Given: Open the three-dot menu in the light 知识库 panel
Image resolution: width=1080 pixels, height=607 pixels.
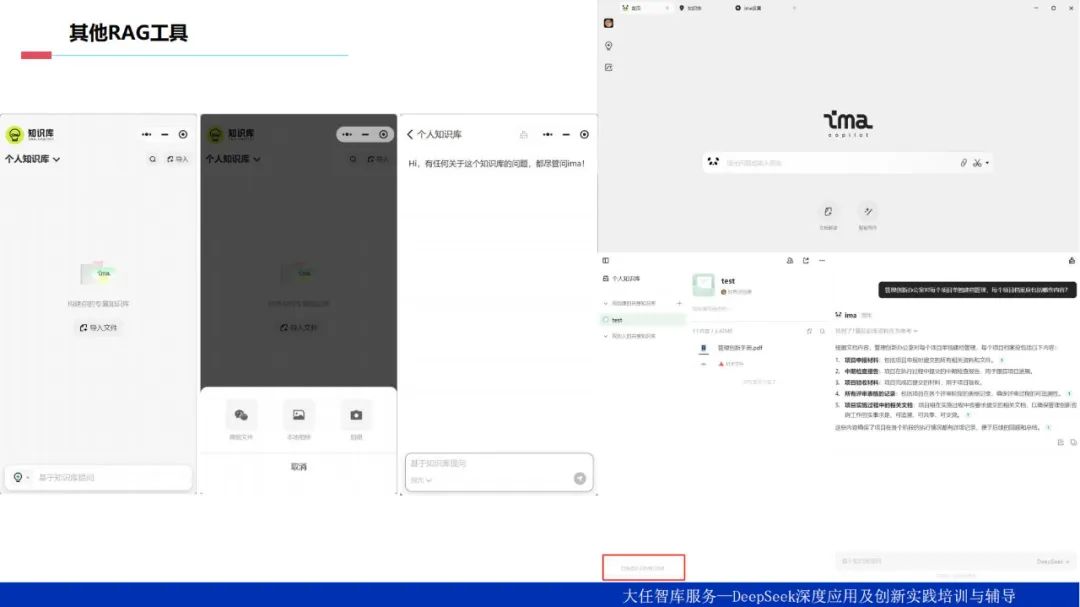Looking at the screenshot, I should point(146,134).
